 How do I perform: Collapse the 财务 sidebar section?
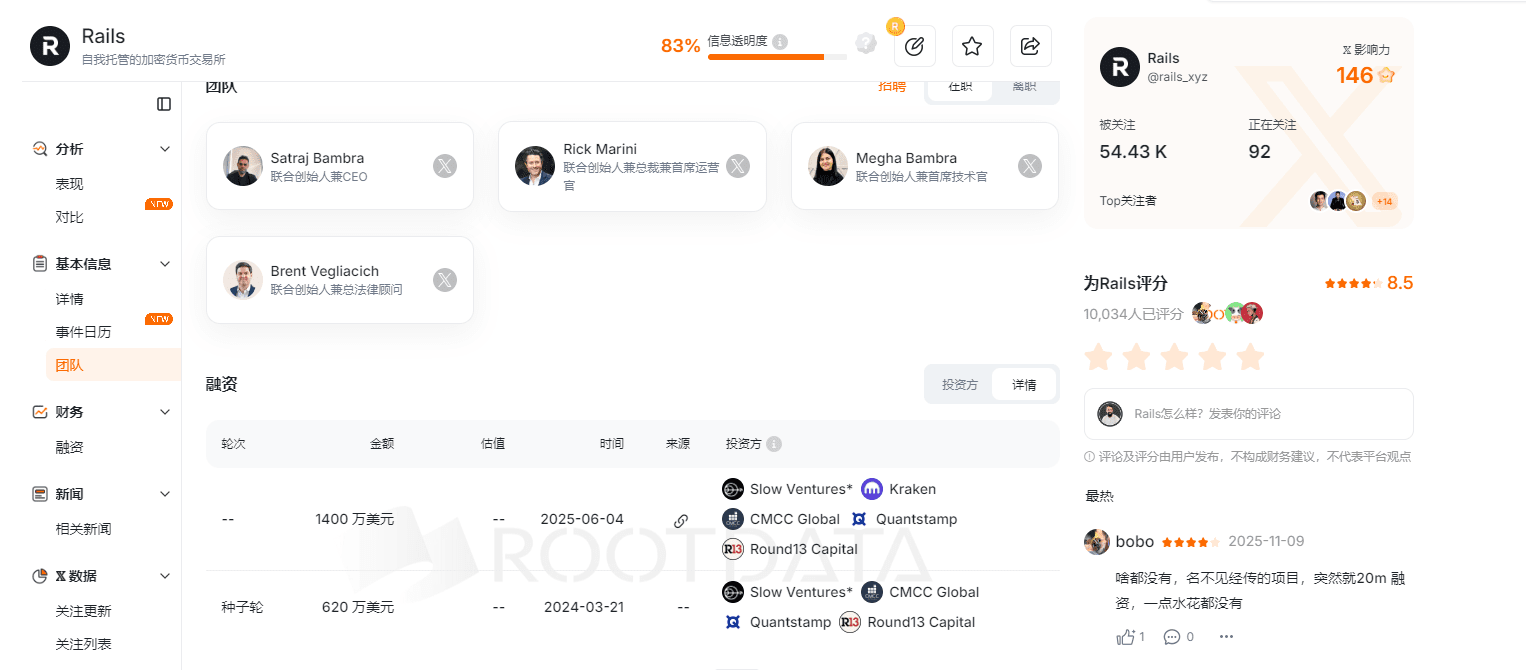(x=165, y=412)
